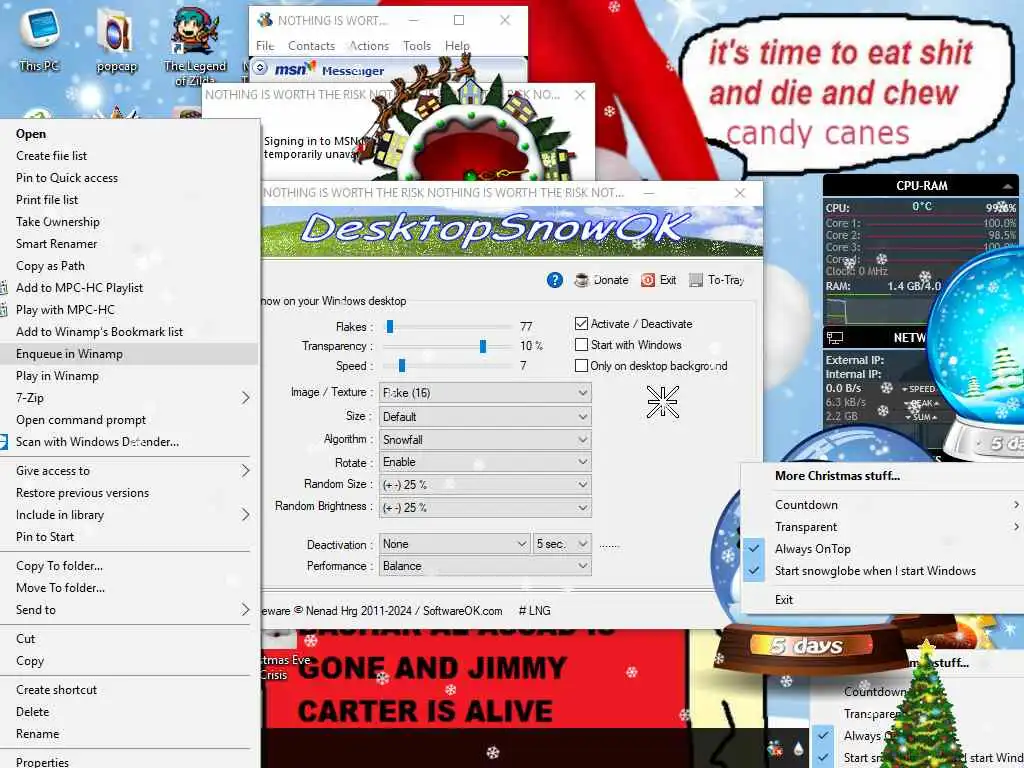Open the Transparent submenu in snowglobe menu
This screenshot has height=768, width=1024.
(x=883, y=527)
